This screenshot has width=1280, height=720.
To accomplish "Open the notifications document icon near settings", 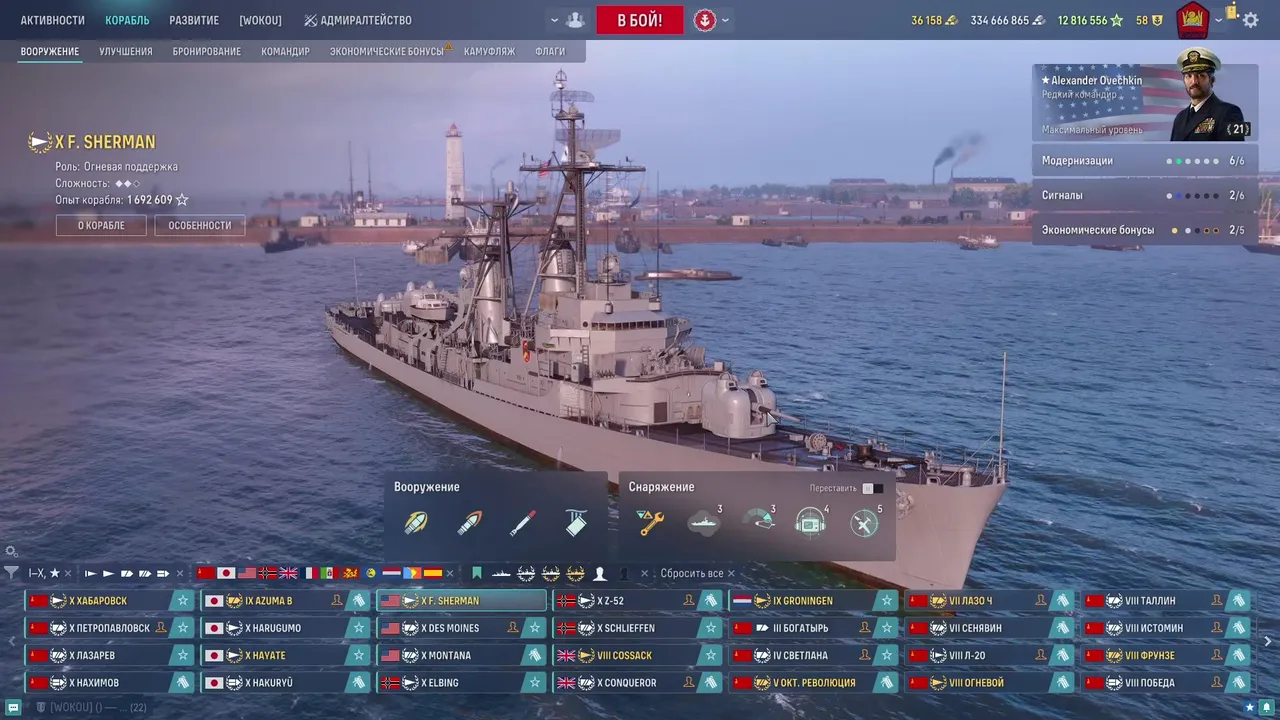I will click(x=1232, y=12).
